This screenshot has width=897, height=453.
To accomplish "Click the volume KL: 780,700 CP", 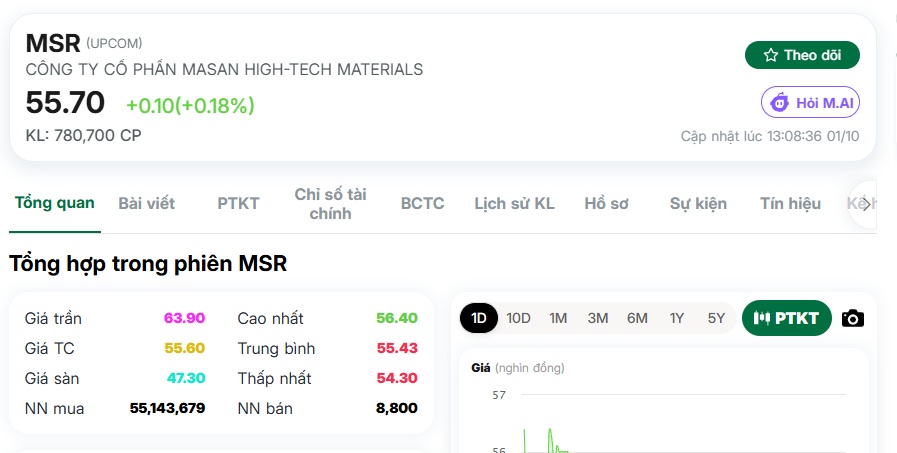I will click(x=84, y=136).
